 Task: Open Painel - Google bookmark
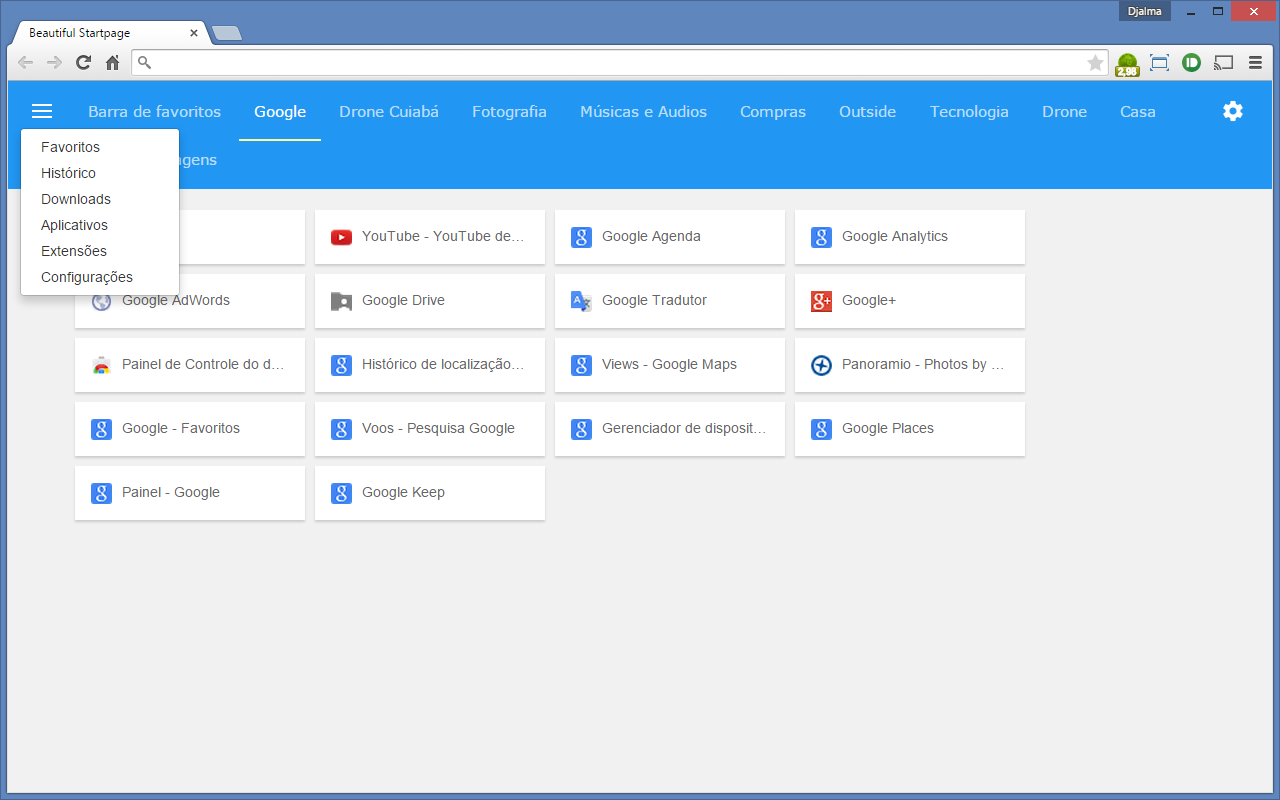tap(190, 493)
